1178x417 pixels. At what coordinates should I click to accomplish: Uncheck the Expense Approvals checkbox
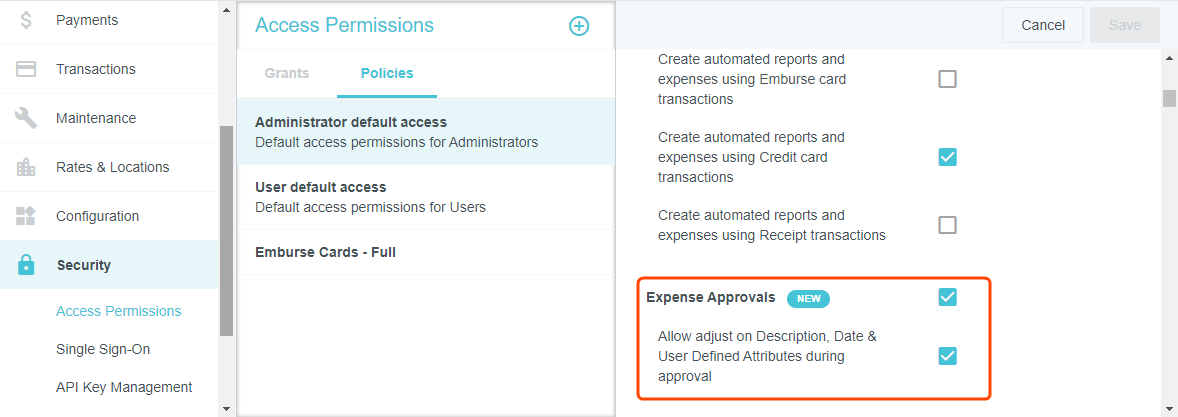click(947, 297)
